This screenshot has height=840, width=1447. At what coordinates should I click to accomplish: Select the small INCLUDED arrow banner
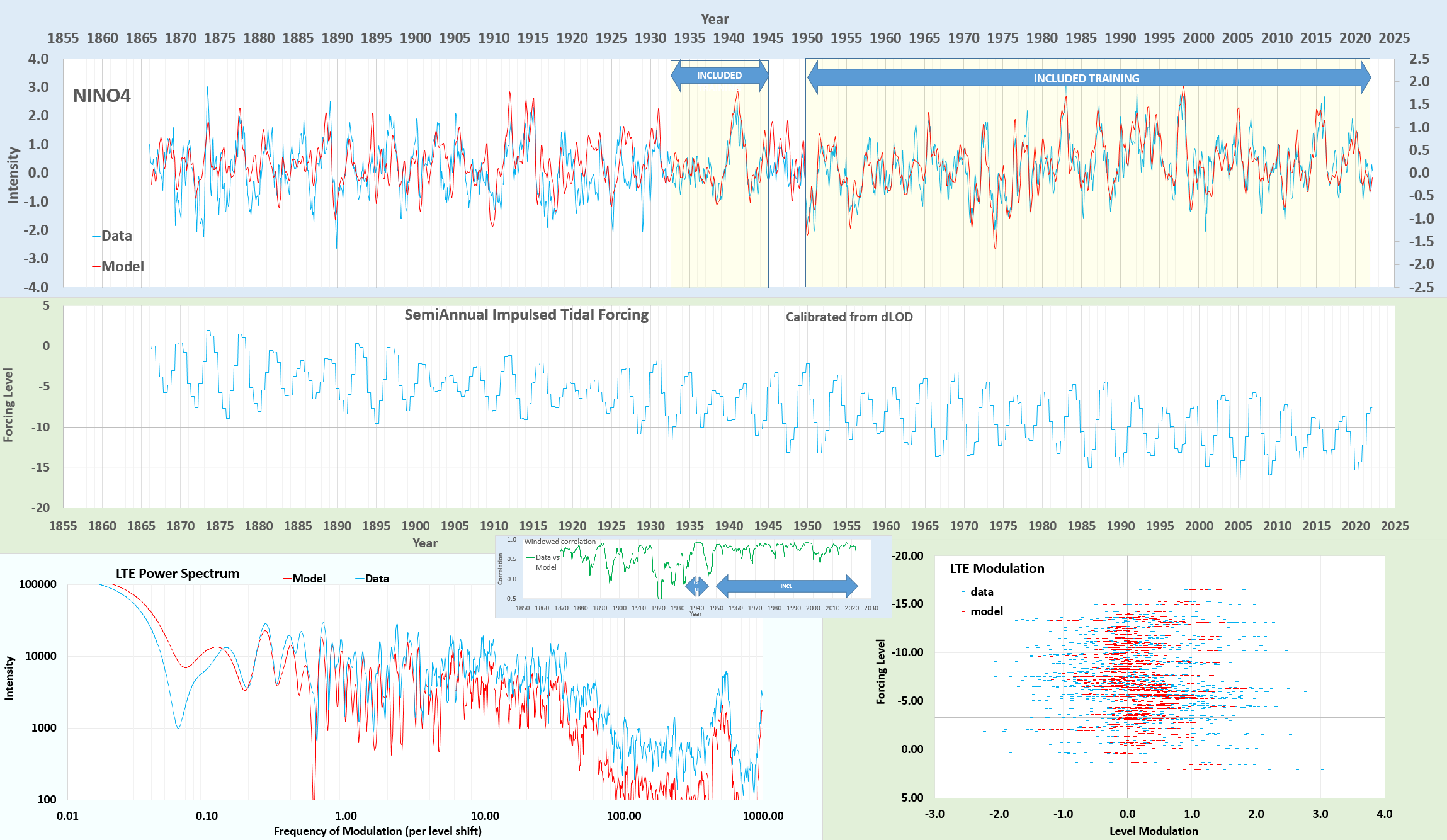(x=719, y=76)
